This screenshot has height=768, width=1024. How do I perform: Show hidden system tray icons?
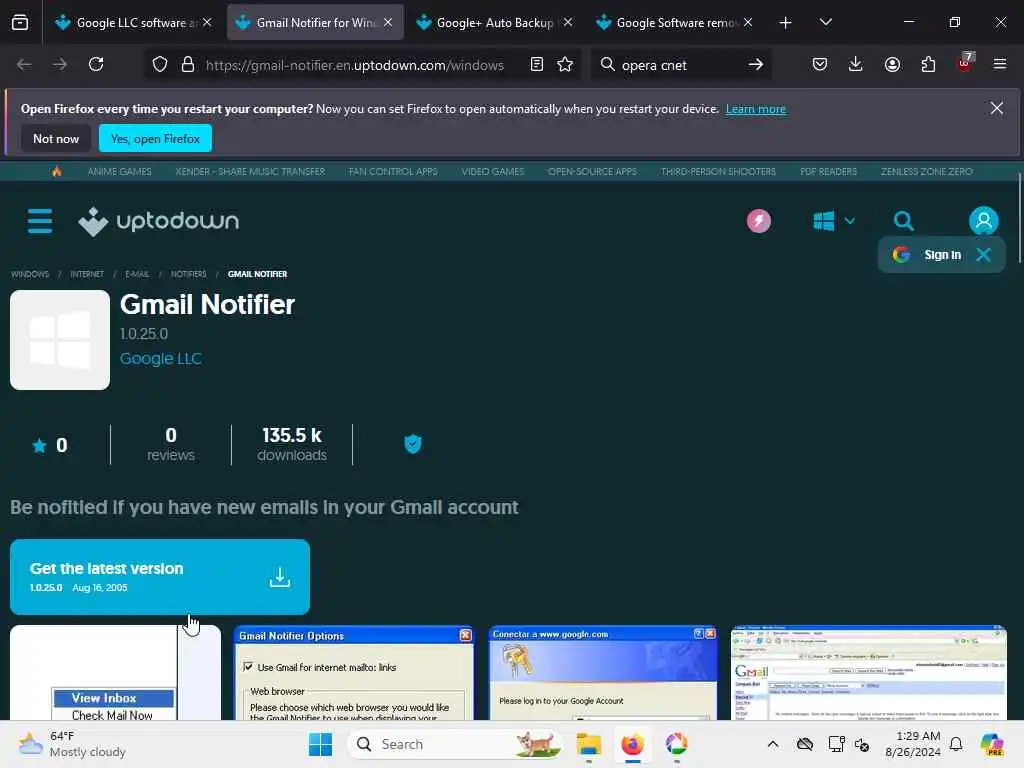(x=773, y=744)
